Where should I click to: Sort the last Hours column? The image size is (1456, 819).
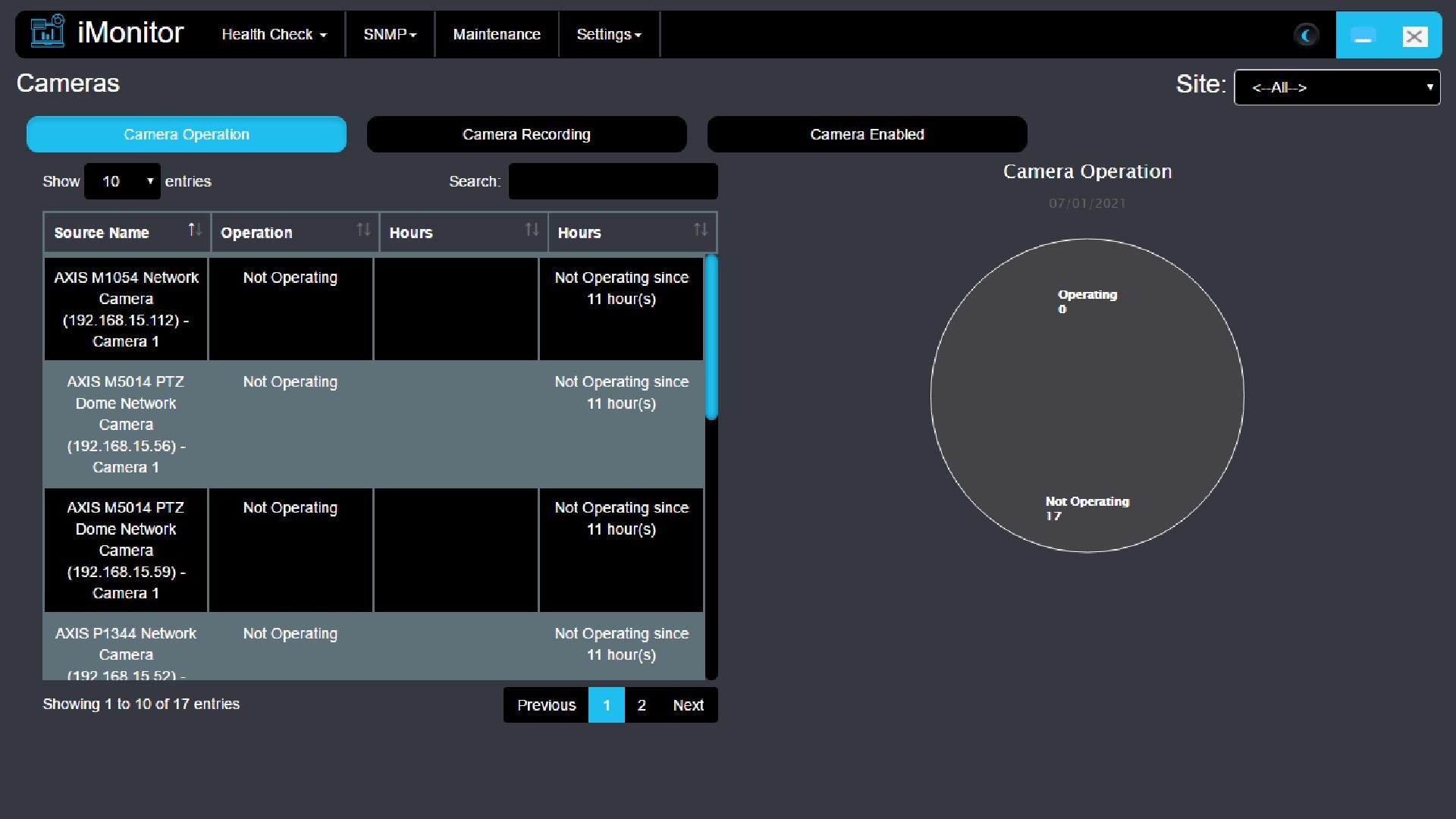(x=700, y=230)
